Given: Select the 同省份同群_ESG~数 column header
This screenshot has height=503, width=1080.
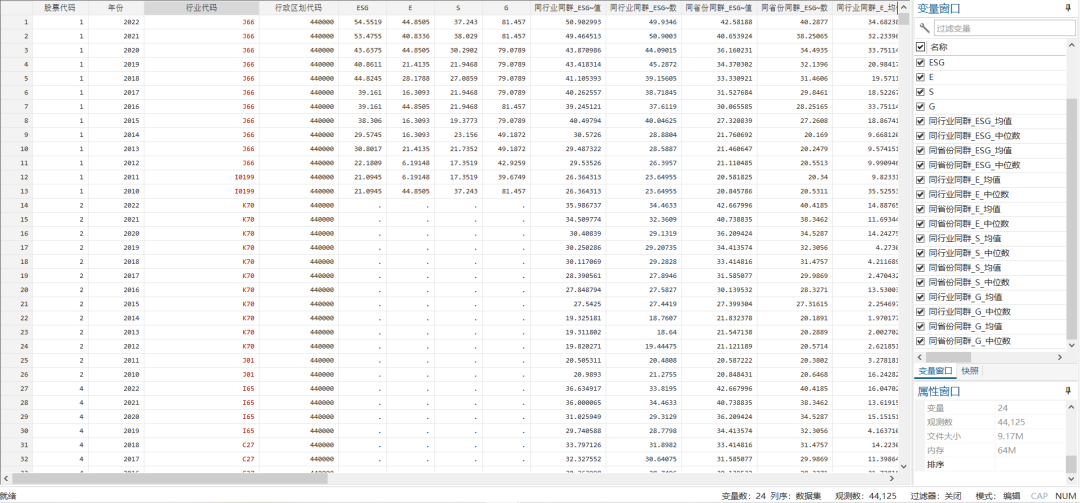Looking at the screenshot, I should tap(794, 8).
